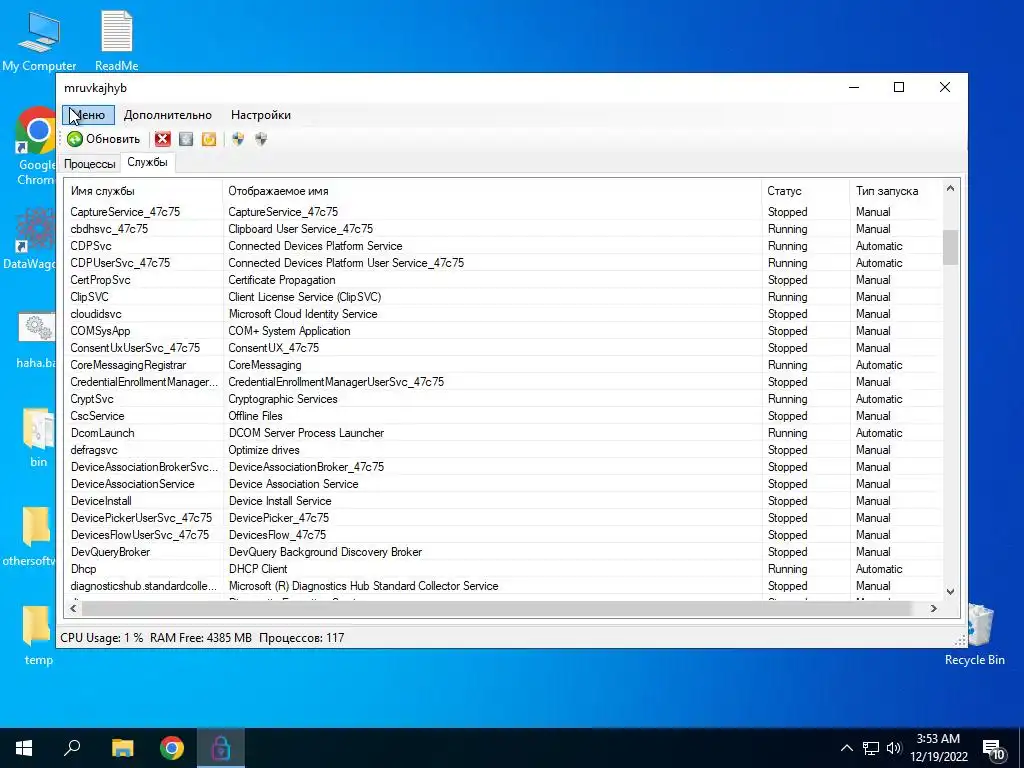Select the CryptSvc service name

(x=92, y=398)
